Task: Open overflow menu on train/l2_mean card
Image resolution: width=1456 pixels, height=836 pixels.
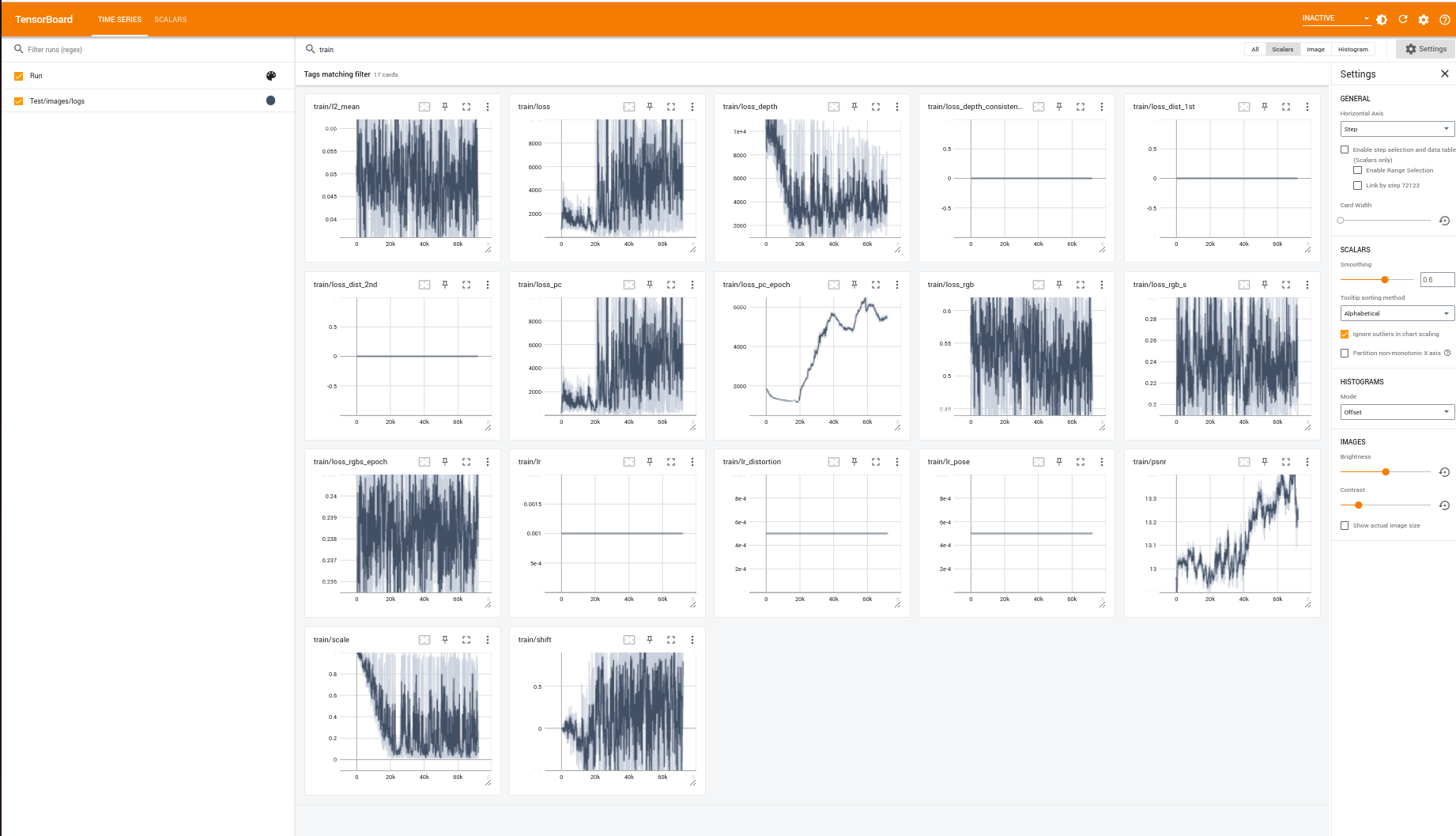Action: [x=488, y=106]
